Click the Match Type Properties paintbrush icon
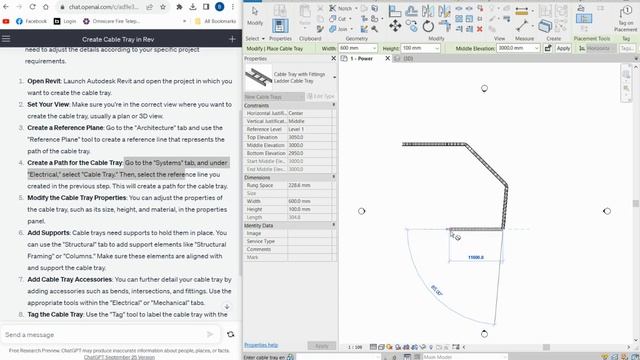The image size is (640, 360). (x=320, y=29)
